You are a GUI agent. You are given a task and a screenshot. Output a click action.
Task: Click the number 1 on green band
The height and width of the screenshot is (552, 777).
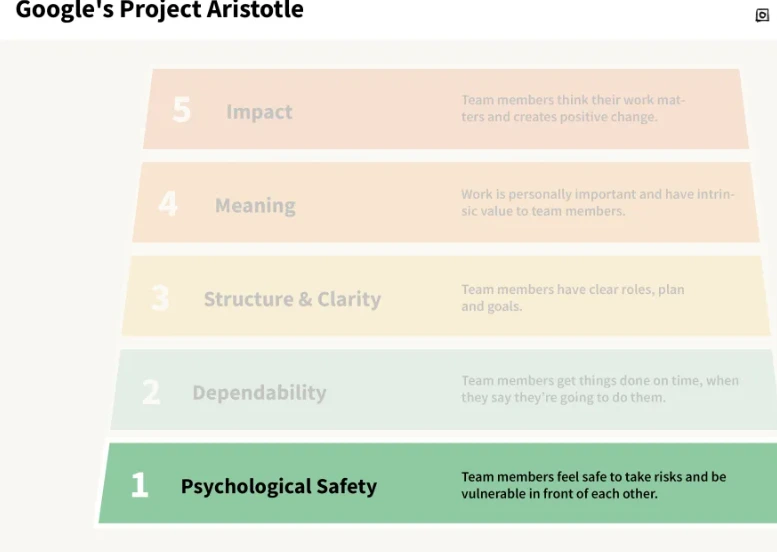[x=139, y=485]
